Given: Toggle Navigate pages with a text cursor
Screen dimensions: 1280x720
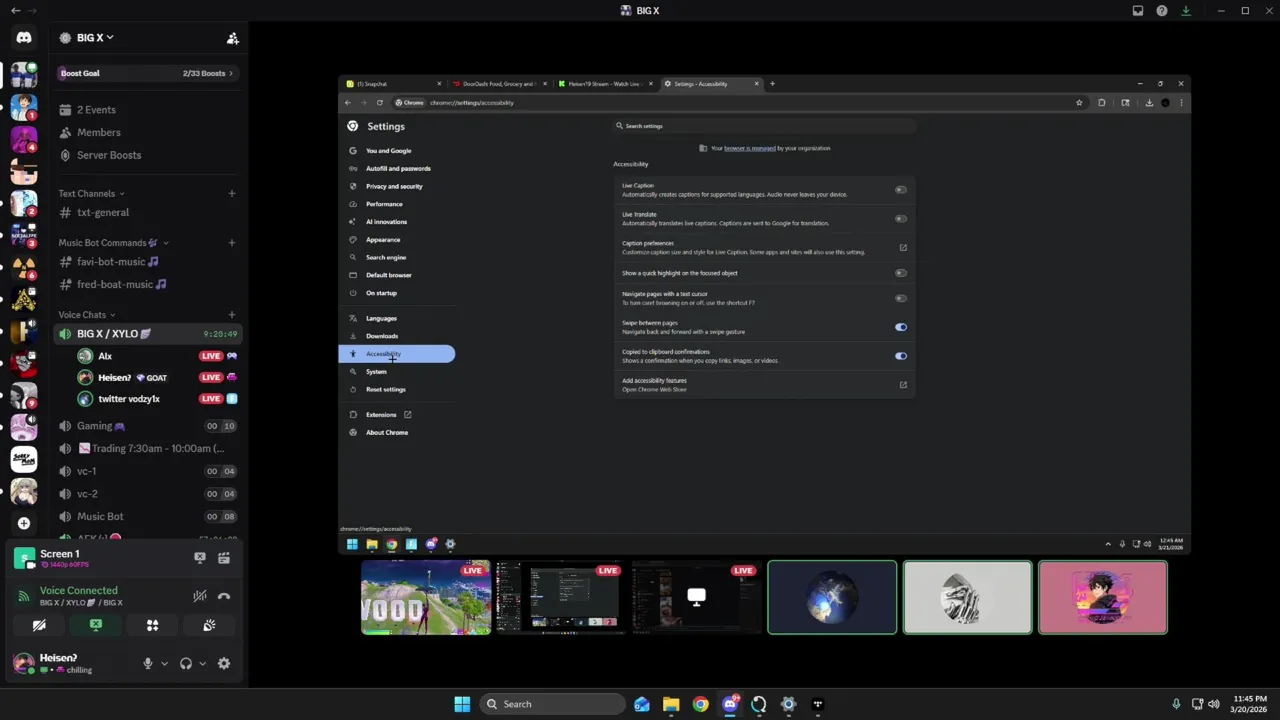Looking at the screenshot, I should pos(901,298).
